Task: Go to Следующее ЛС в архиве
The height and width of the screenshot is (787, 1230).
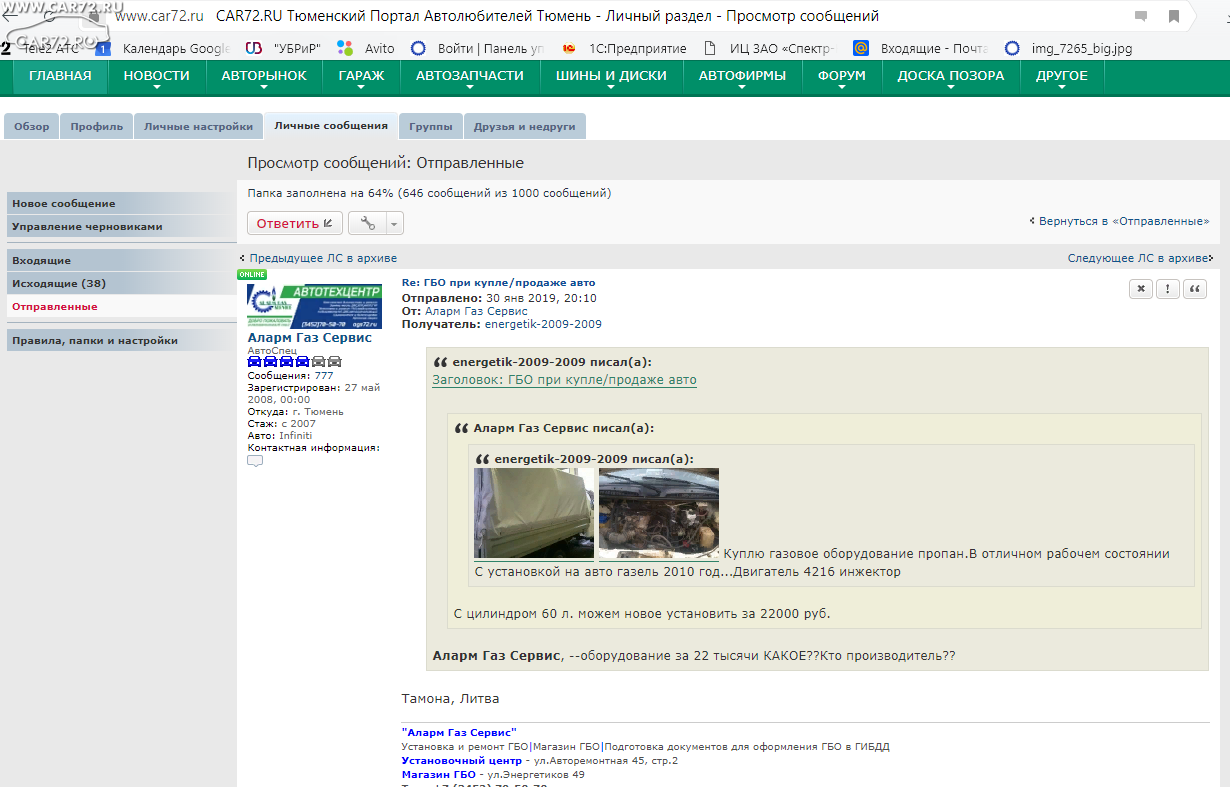Action: coord(1138,258)
